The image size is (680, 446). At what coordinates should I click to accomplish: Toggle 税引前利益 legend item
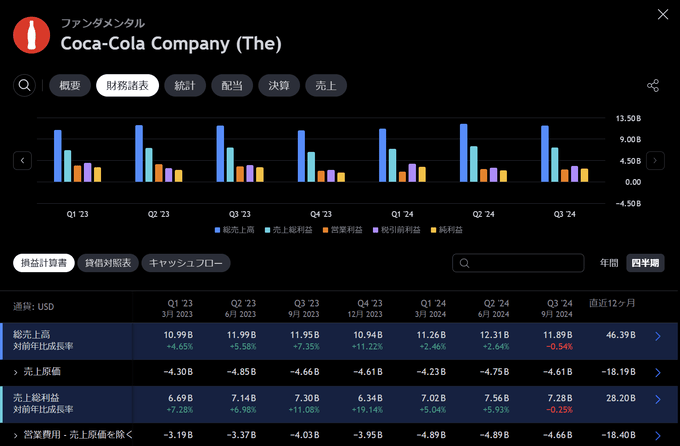[x=397, y=230]
